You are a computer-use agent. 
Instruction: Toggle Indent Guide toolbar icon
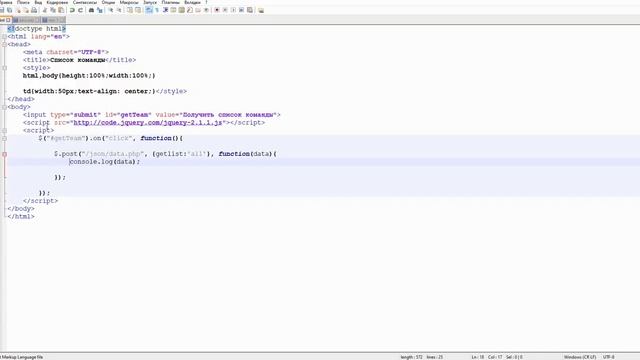[165, 10]
